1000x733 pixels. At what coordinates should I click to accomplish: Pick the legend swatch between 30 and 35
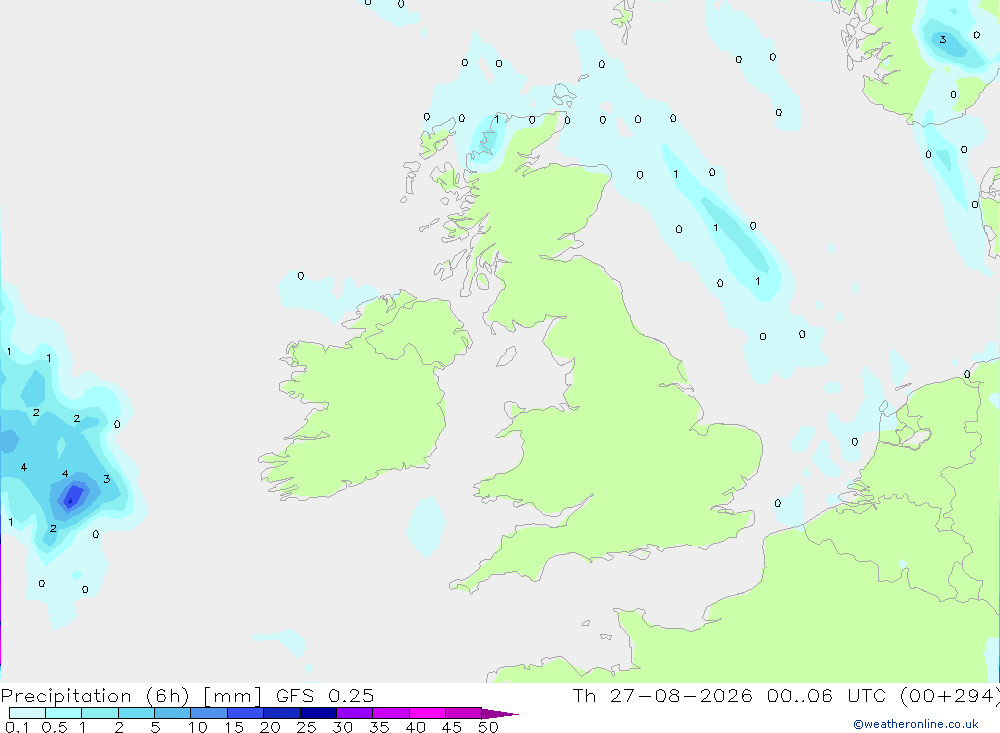355,713
